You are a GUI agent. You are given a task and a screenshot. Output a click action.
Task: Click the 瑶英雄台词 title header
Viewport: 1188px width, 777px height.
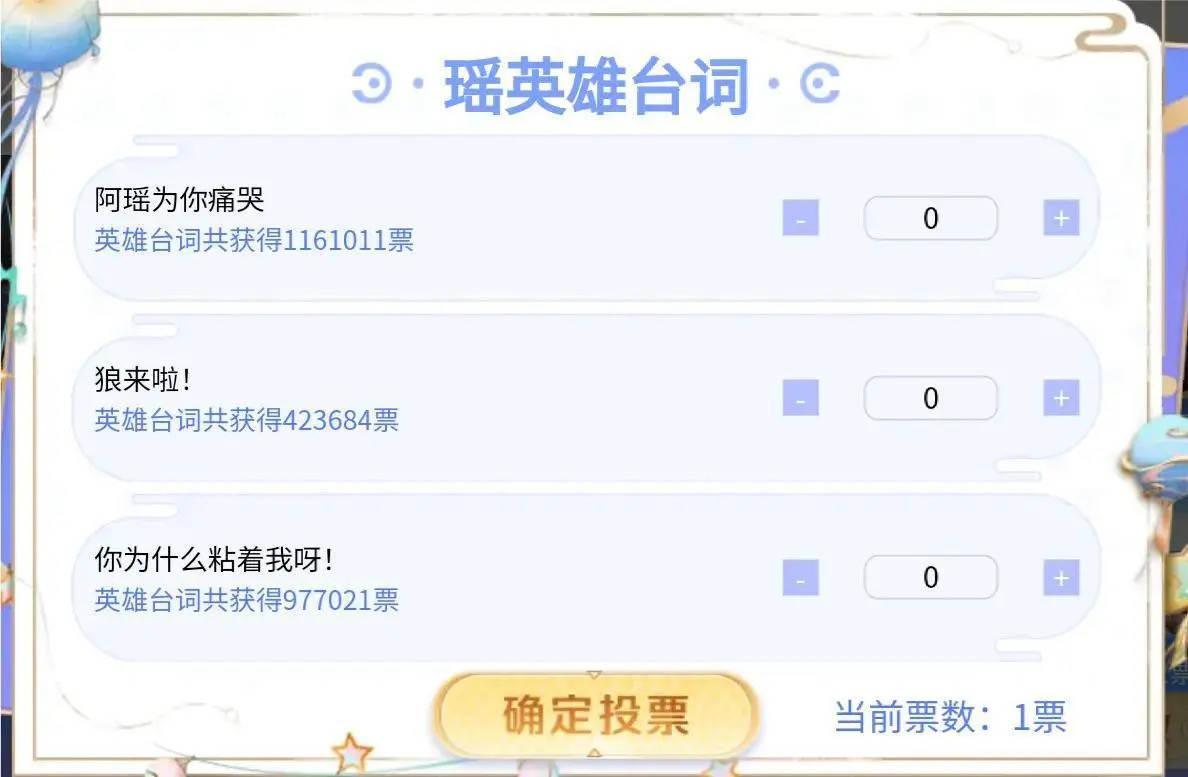(x=596, y=86)
